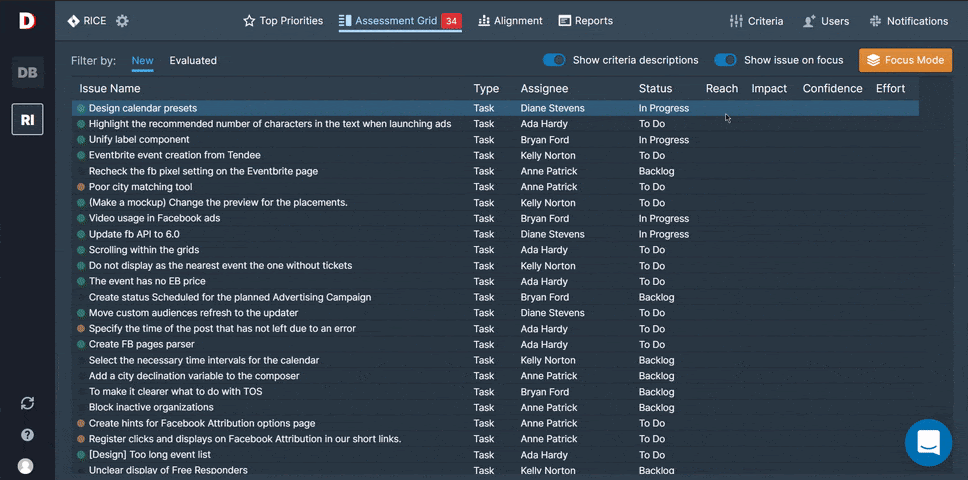The width and height of the screenshot is (968, 480).
Task: Click the sync refresh icon in sidebar
Action: 27,403
